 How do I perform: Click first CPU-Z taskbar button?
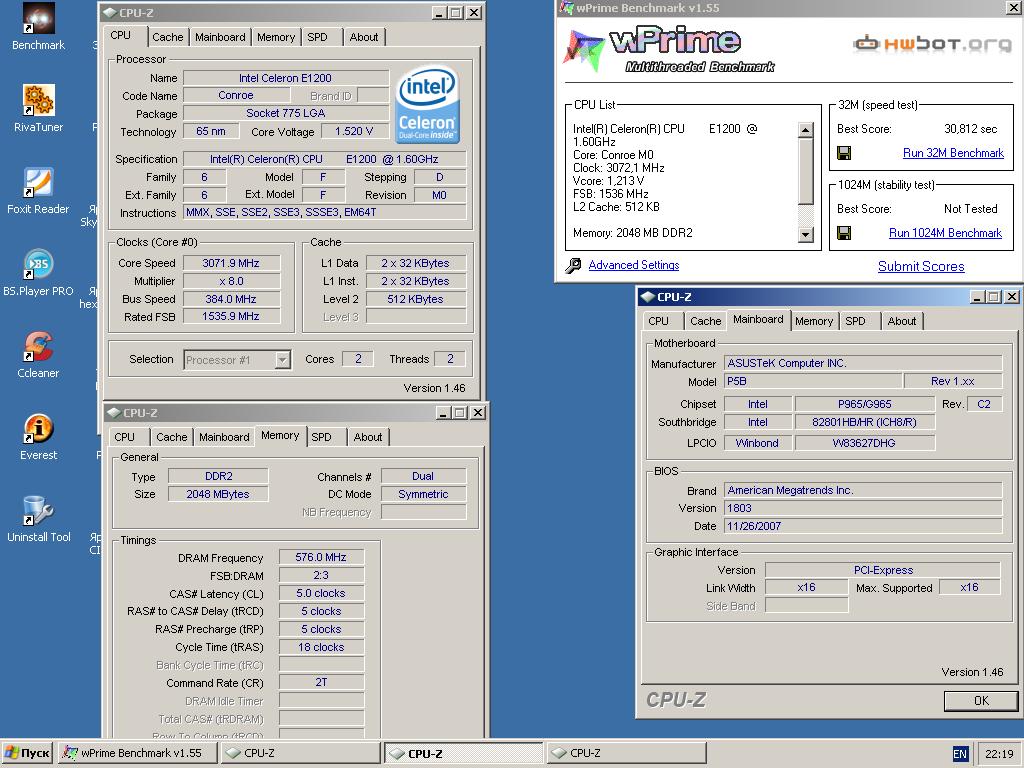click(x=300, y=753)
